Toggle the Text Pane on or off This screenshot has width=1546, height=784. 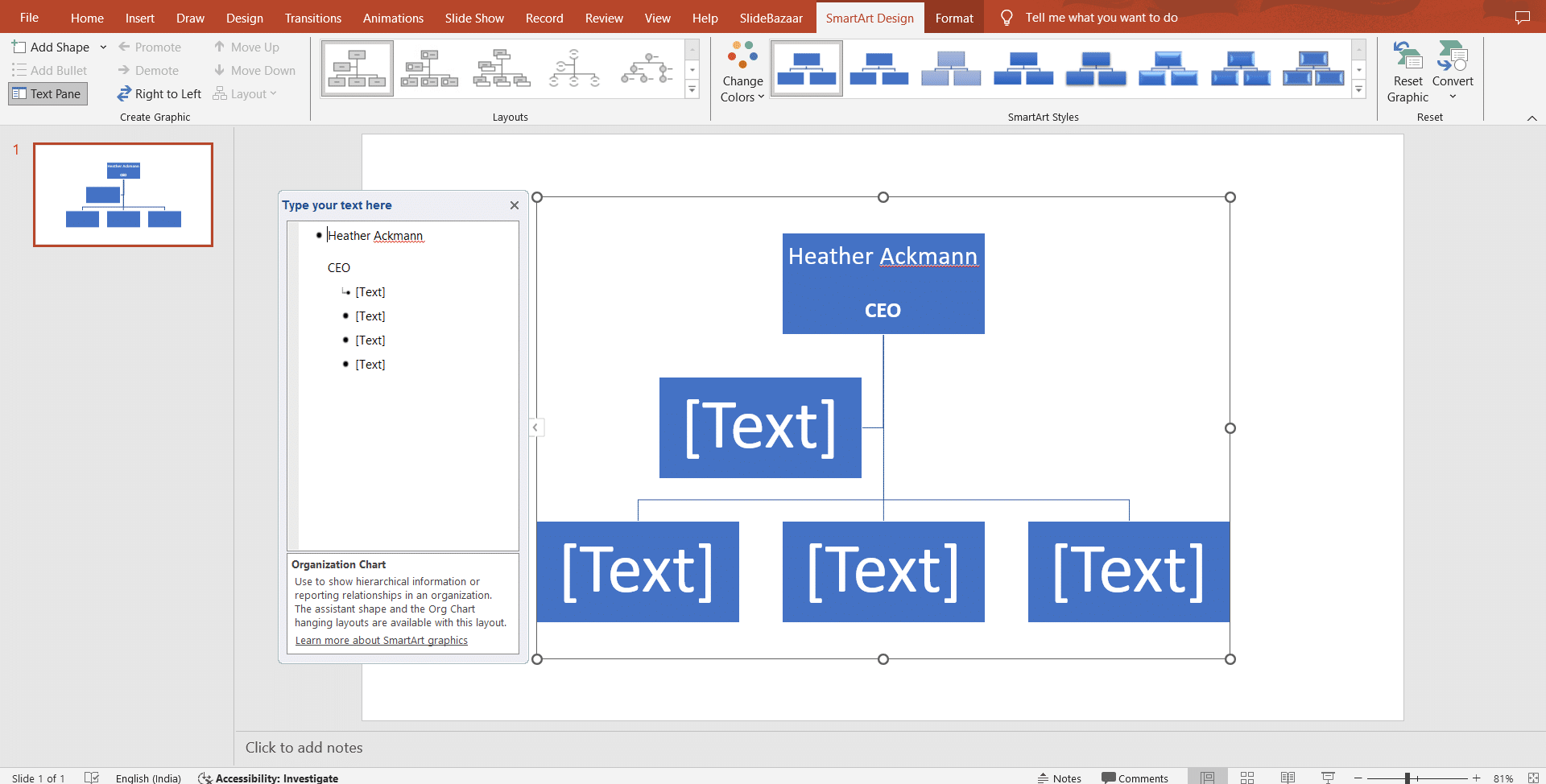(48, 93)
